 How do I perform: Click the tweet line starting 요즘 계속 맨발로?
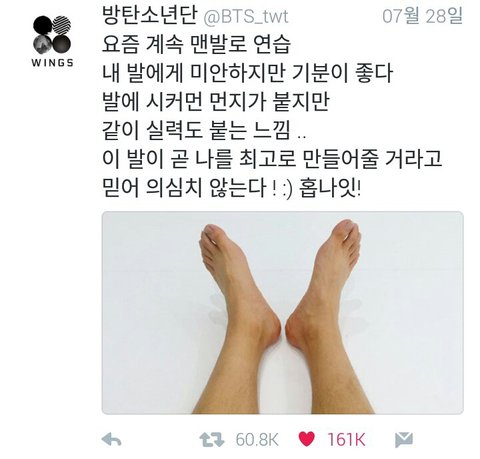(x=196, y=44)
